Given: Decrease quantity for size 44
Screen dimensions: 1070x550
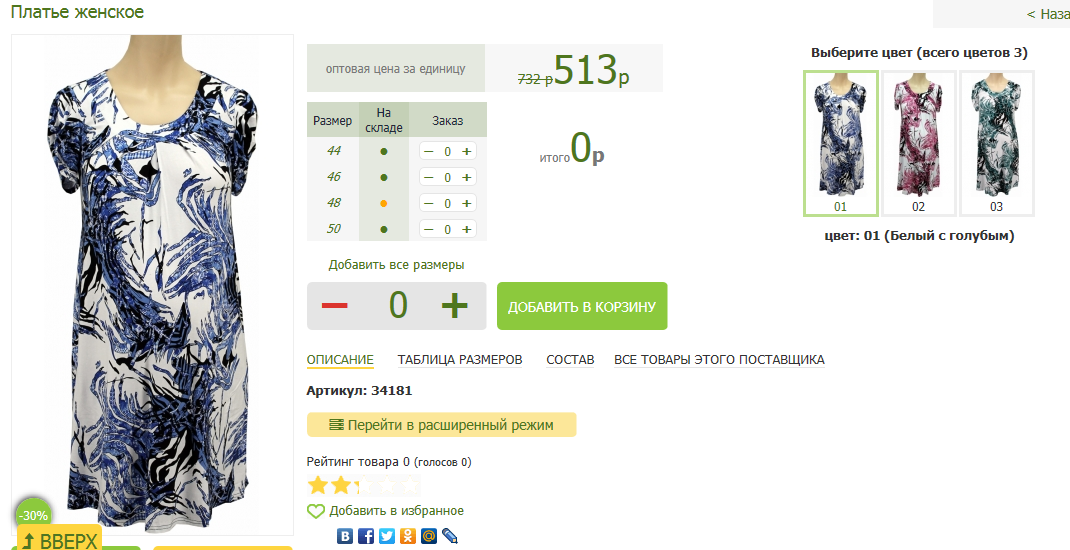Looking at the screenshot, I should 429,151.
